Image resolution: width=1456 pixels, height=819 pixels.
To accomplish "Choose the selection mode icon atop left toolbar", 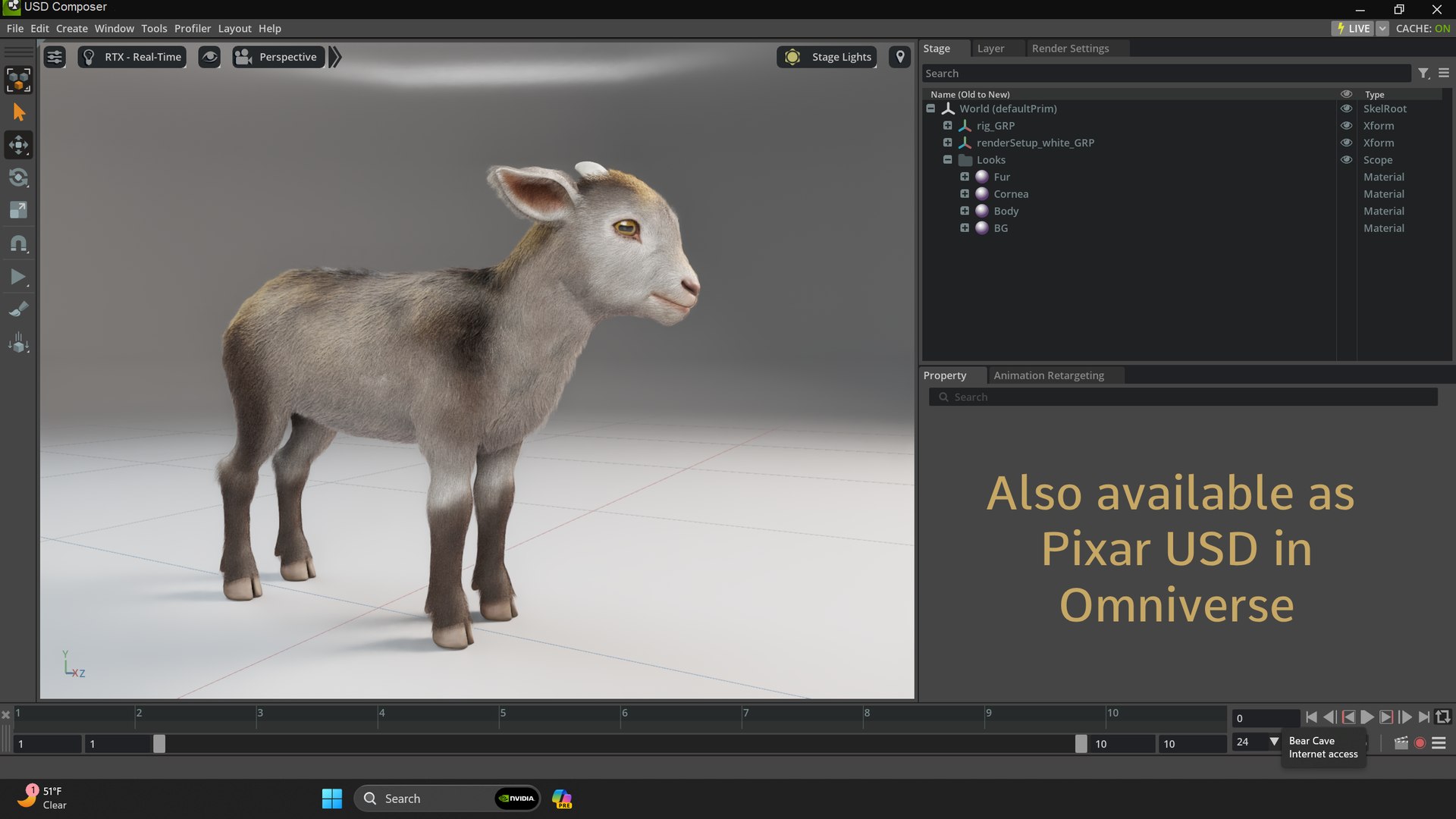I will coord(18,80).
